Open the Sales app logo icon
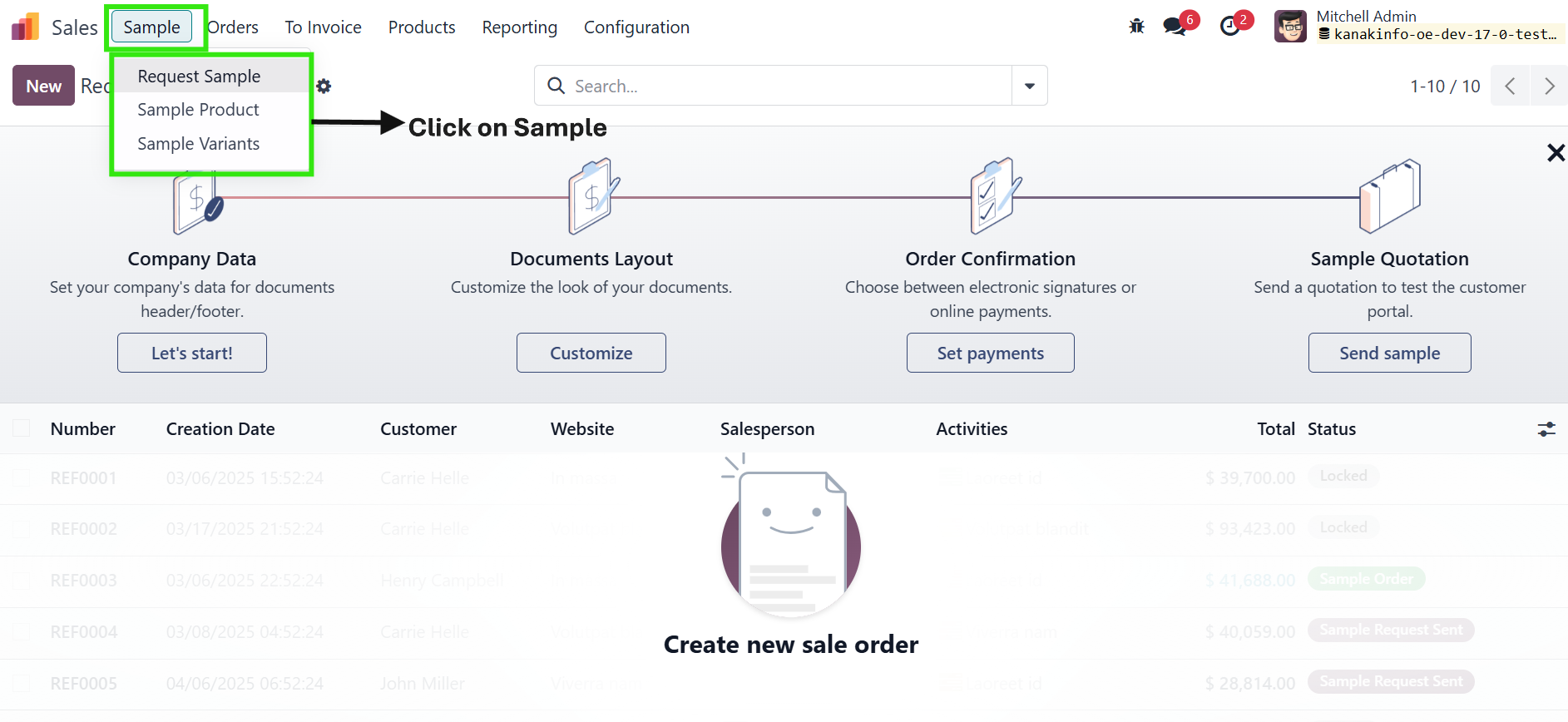Viewport: 1568px width, 722px height. [x=25, y=27]
